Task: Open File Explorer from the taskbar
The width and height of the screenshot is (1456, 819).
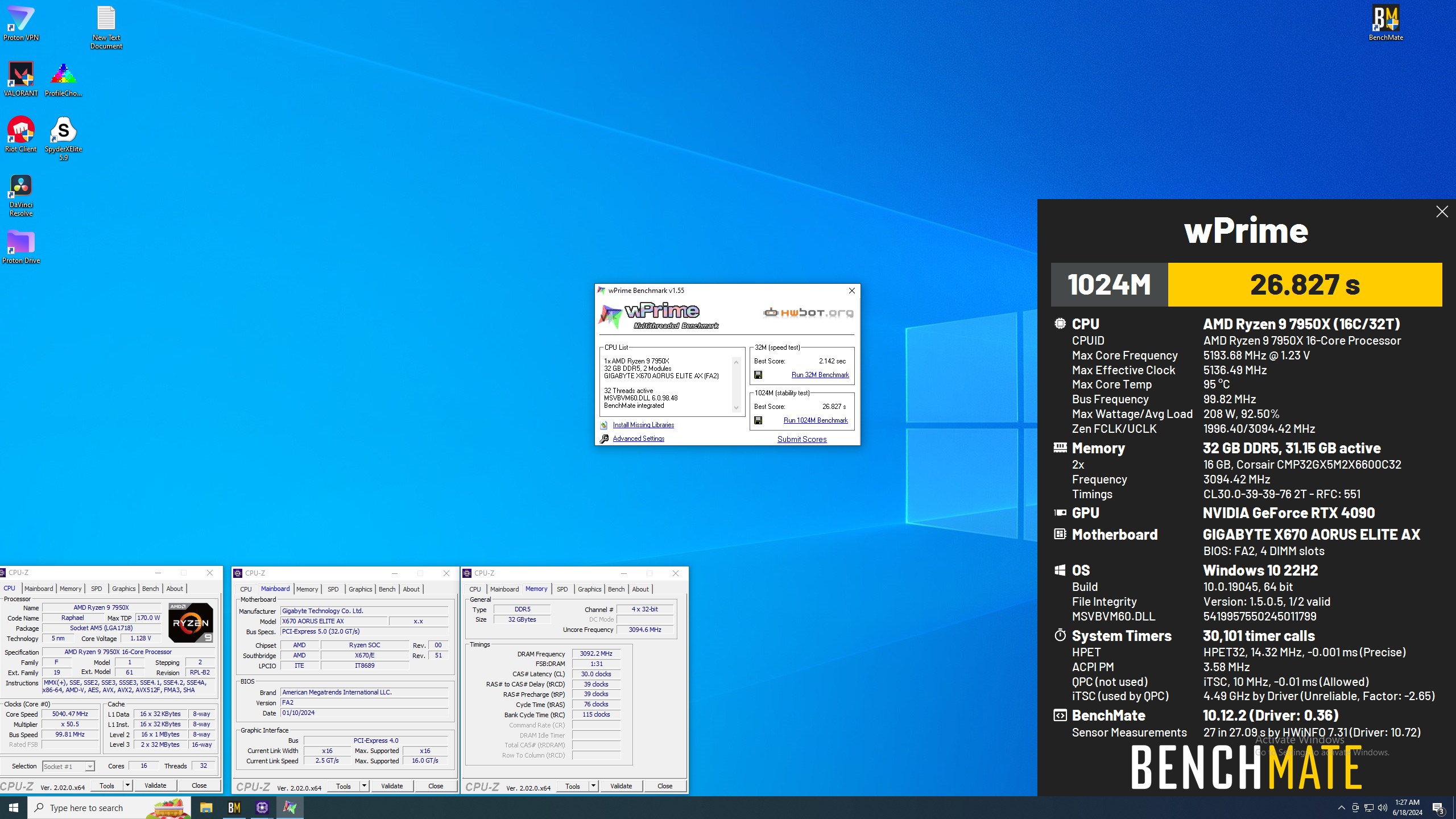Action: click(x=206, y=808)
